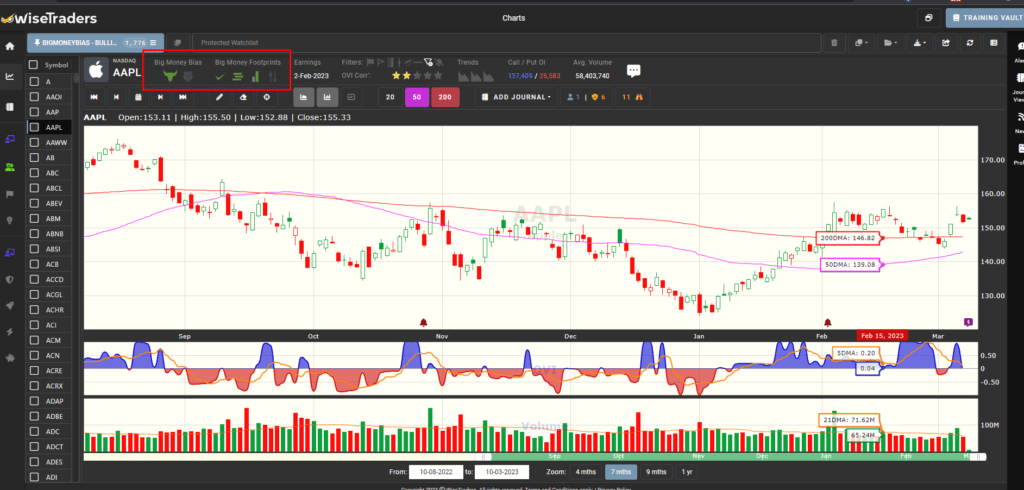Jump to the first bar of the chart
1024x490 pixels.
point(94,97)
